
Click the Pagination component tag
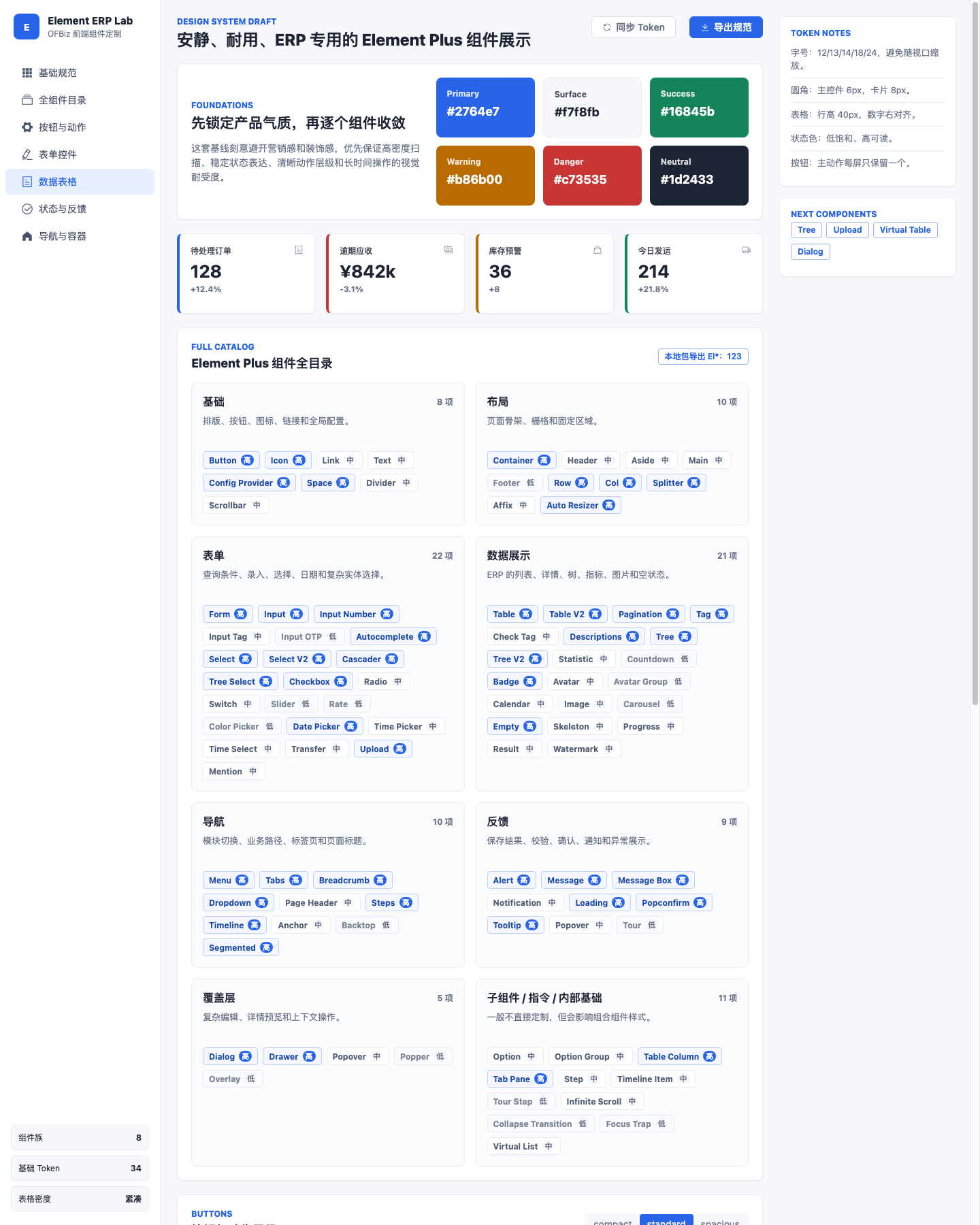(x=649, y=615)
